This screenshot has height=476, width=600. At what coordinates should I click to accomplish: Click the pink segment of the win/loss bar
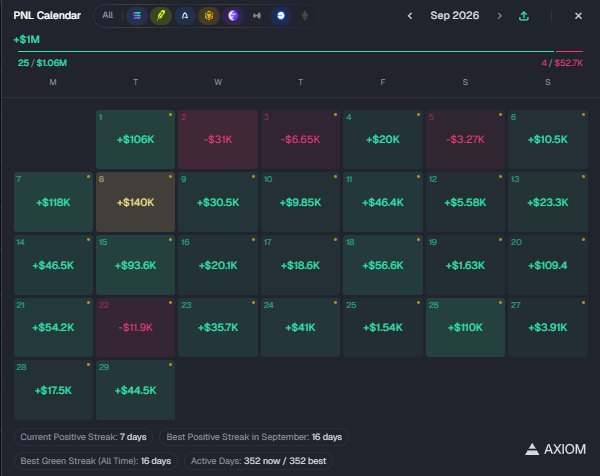click(x=569, y=51)
